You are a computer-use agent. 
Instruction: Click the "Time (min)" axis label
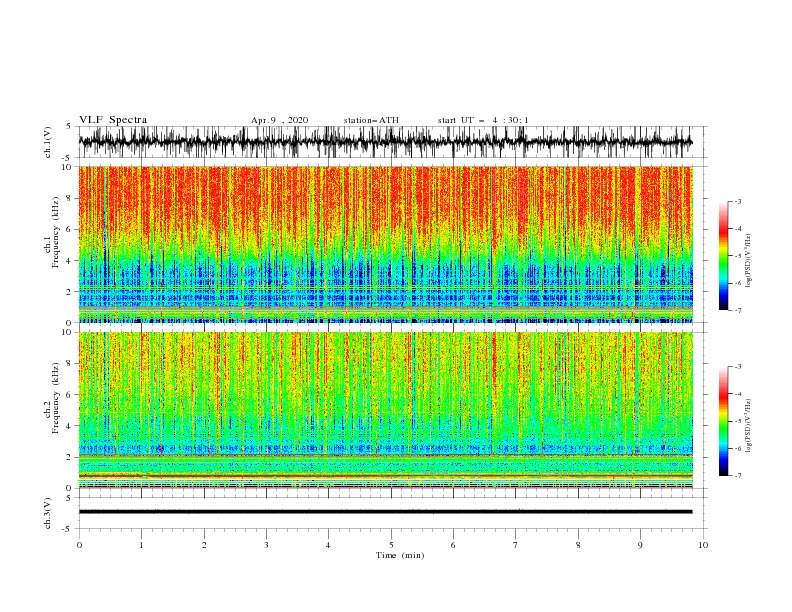[400, 555]
